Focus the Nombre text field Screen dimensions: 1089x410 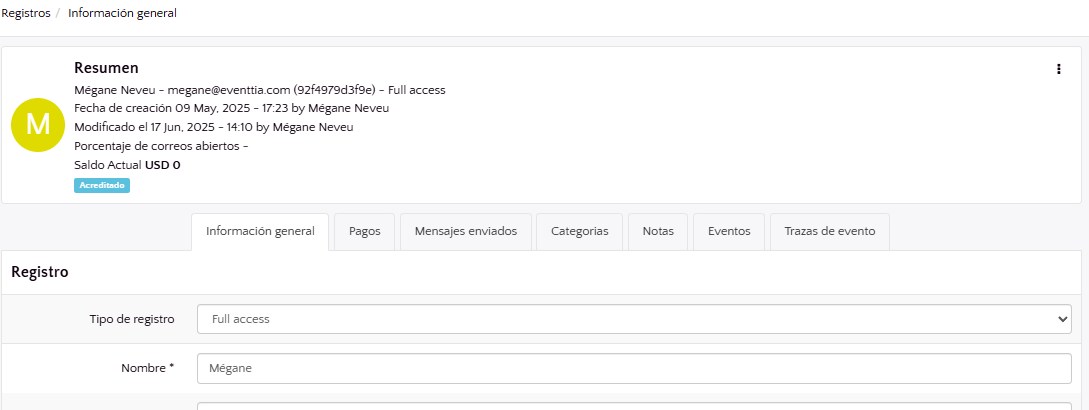click(634, 368)
